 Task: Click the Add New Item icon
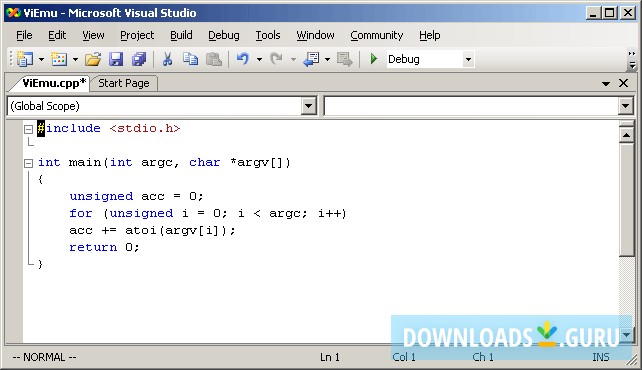(x=59, y=59)
